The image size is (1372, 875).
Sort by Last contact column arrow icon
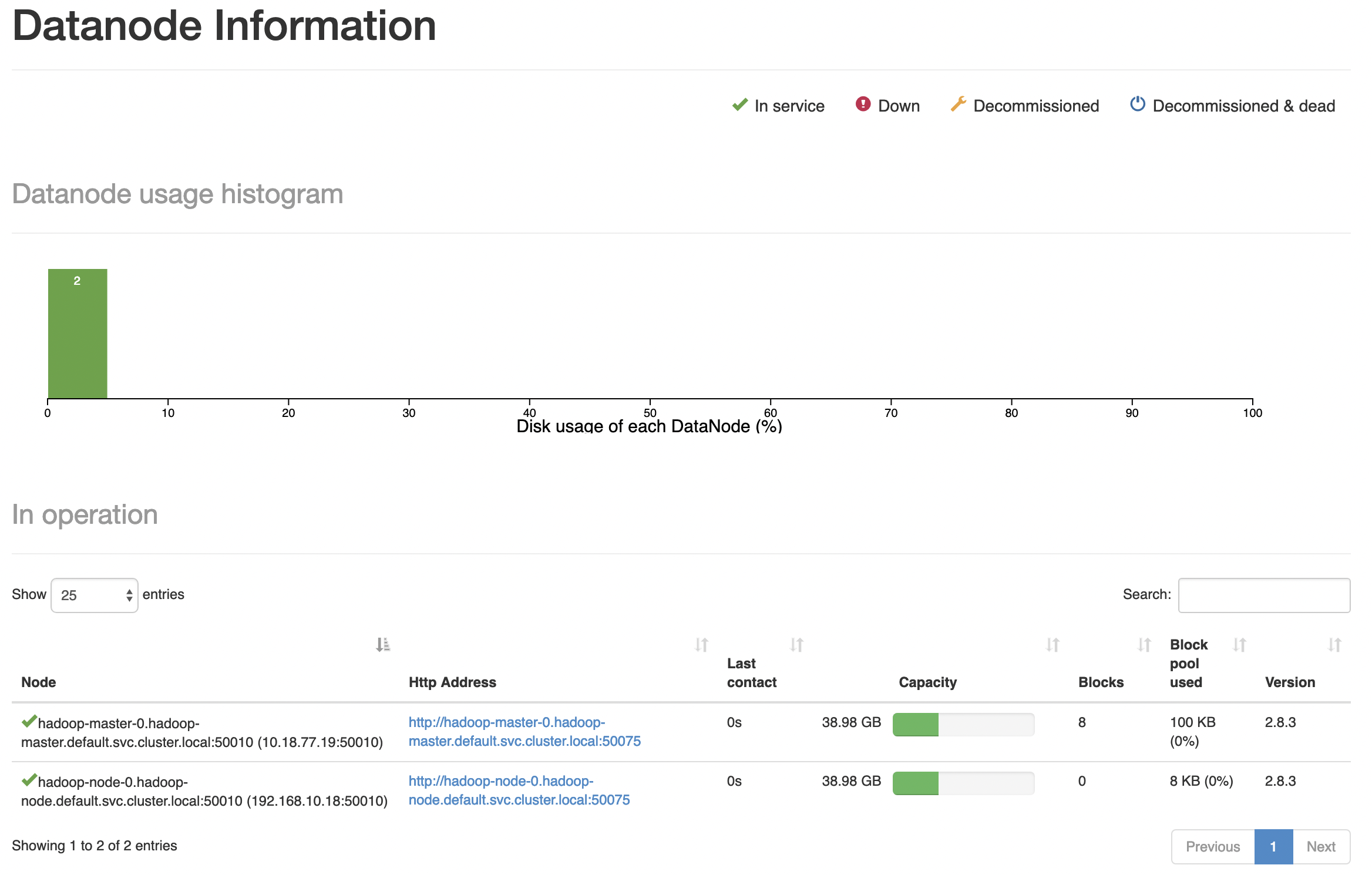796,645
